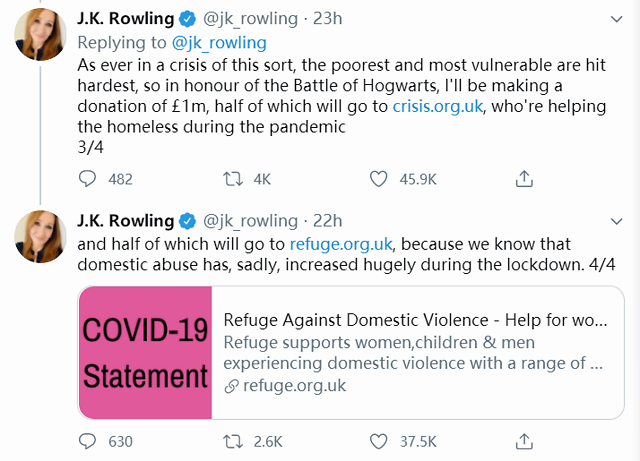Image resolution: width=640 pixels, height=461 pixels.
Task: Retweet the 3/4 tweet with 4K retweets
Action: click(x=233, y=178)
